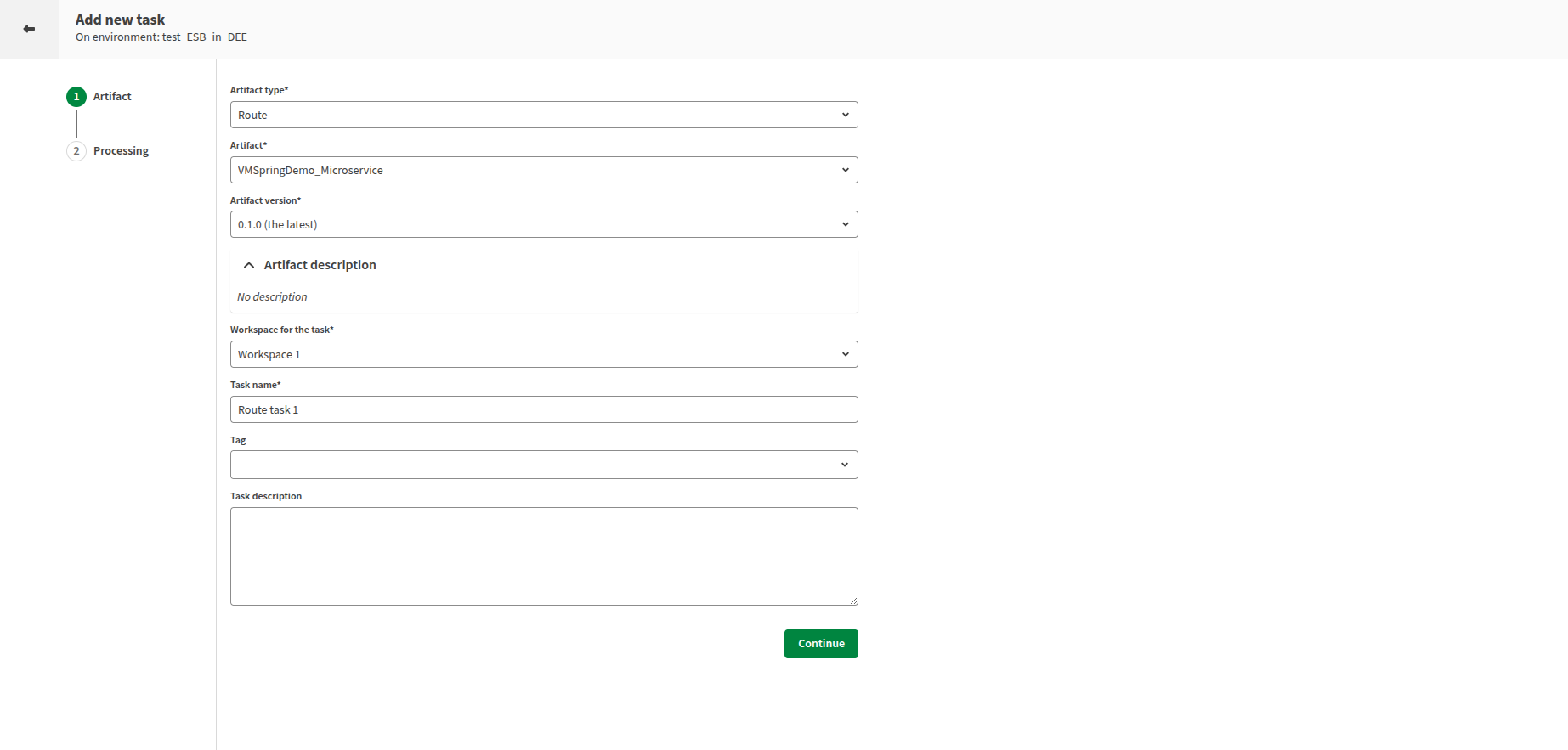Image resolution: width=1568 pixels, height=750 pixels.
Task: Click the Artifact version dropdown arrow
Action: (845, 224)
